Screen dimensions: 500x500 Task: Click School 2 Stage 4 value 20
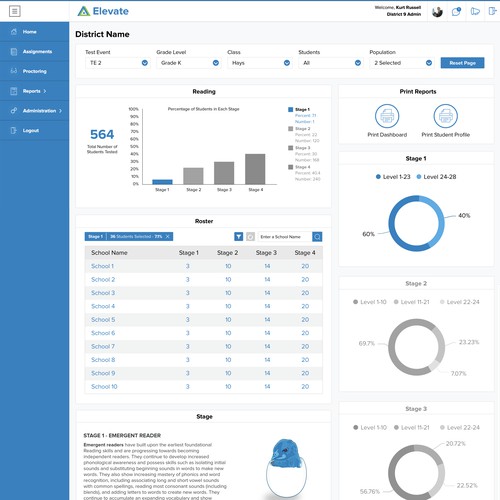point(305,279)
